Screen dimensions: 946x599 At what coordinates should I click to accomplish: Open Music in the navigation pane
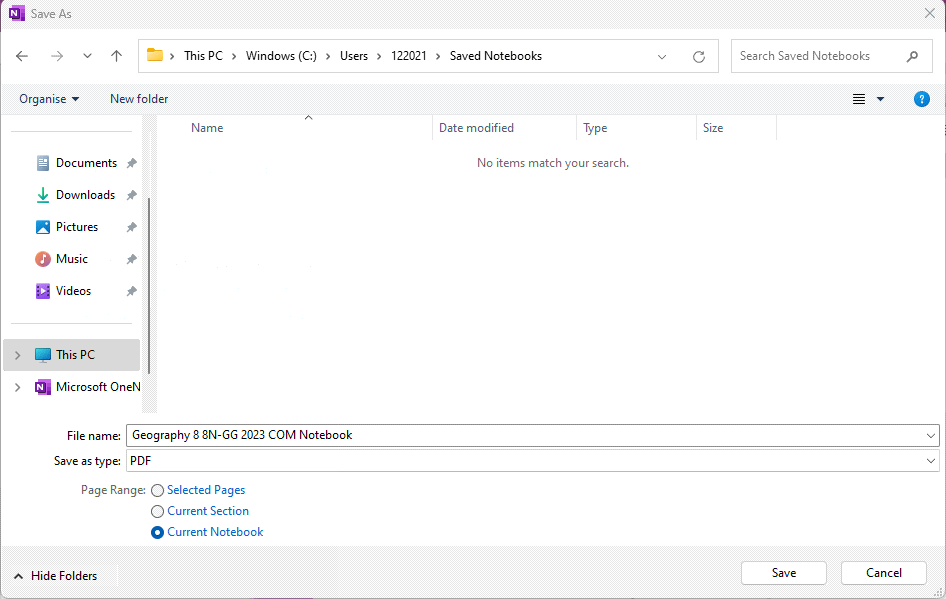pyautogui.click(x=62, y=259)
